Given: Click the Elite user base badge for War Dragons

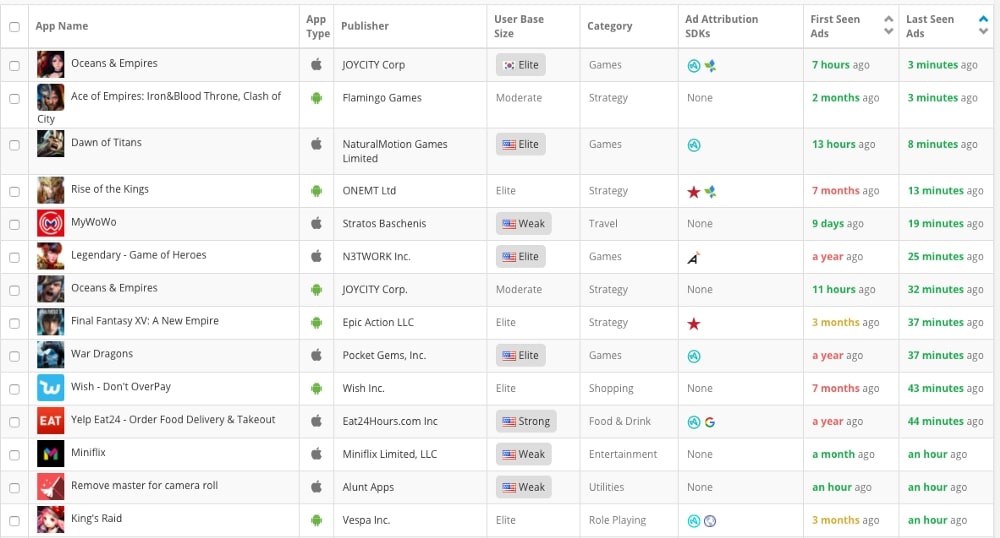Looking at the screenshot, I should click(x=520, y=355).
